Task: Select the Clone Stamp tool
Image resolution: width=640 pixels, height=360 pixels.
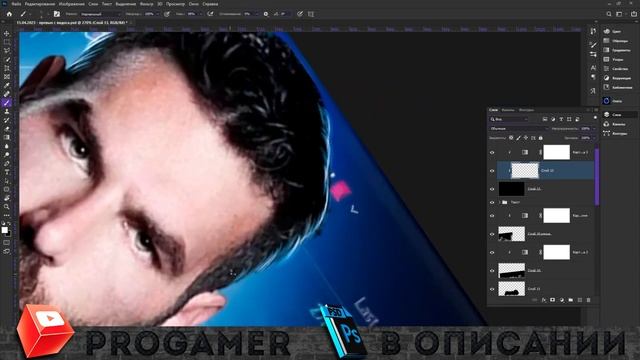Action: (7, 111)
